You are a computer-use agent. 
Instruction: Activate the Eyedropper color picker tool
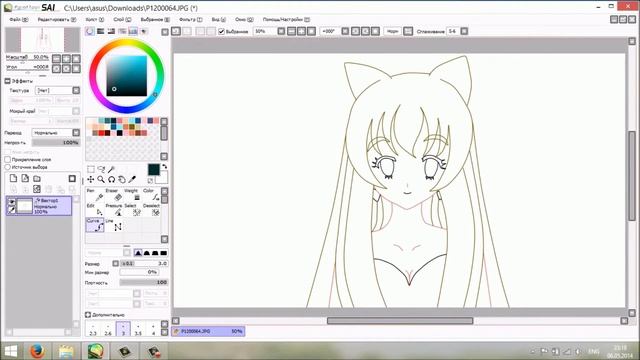(x=132, y=179)
